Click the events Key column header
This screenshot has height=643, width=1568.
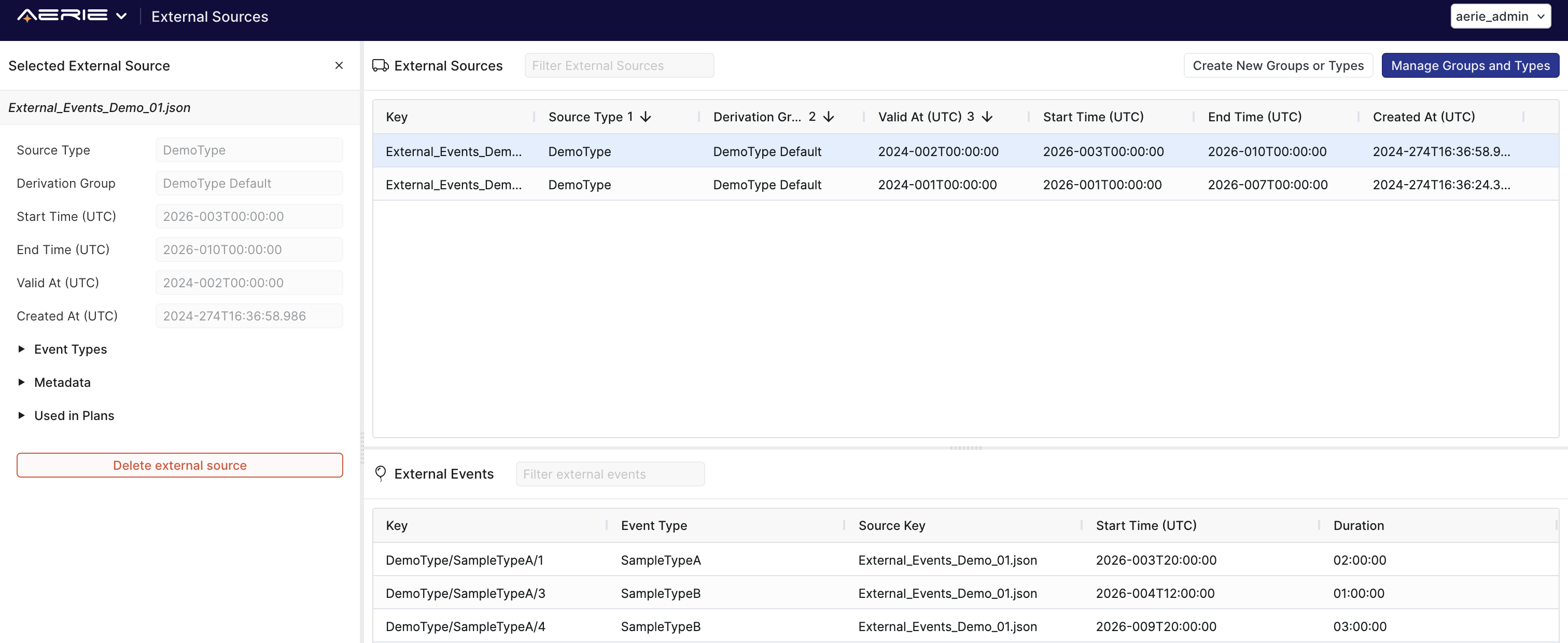pyautogui.click(x=396, y=525)
